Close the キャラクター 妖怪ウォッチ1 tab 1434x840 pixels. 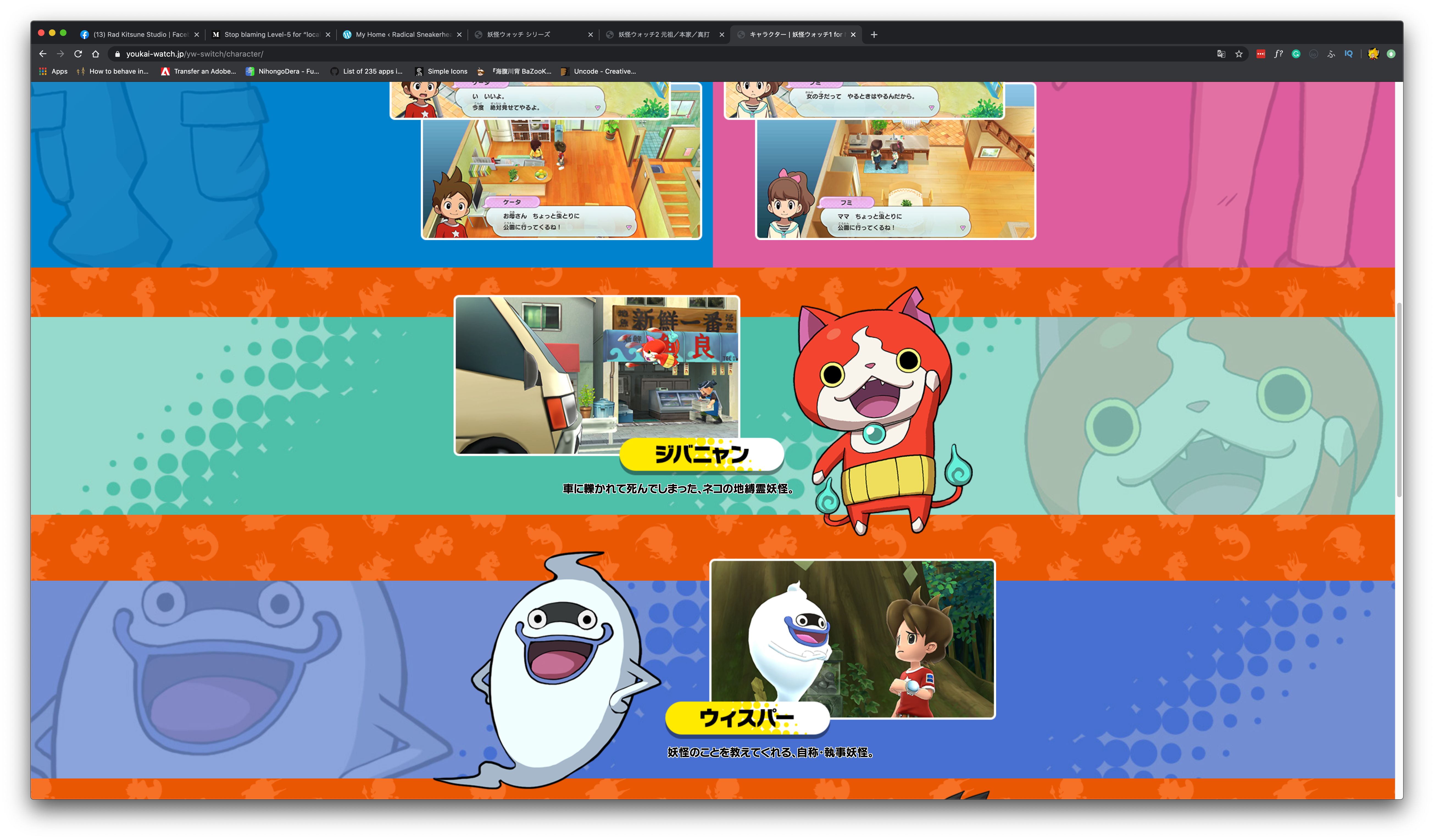click(x=853, y=35)
